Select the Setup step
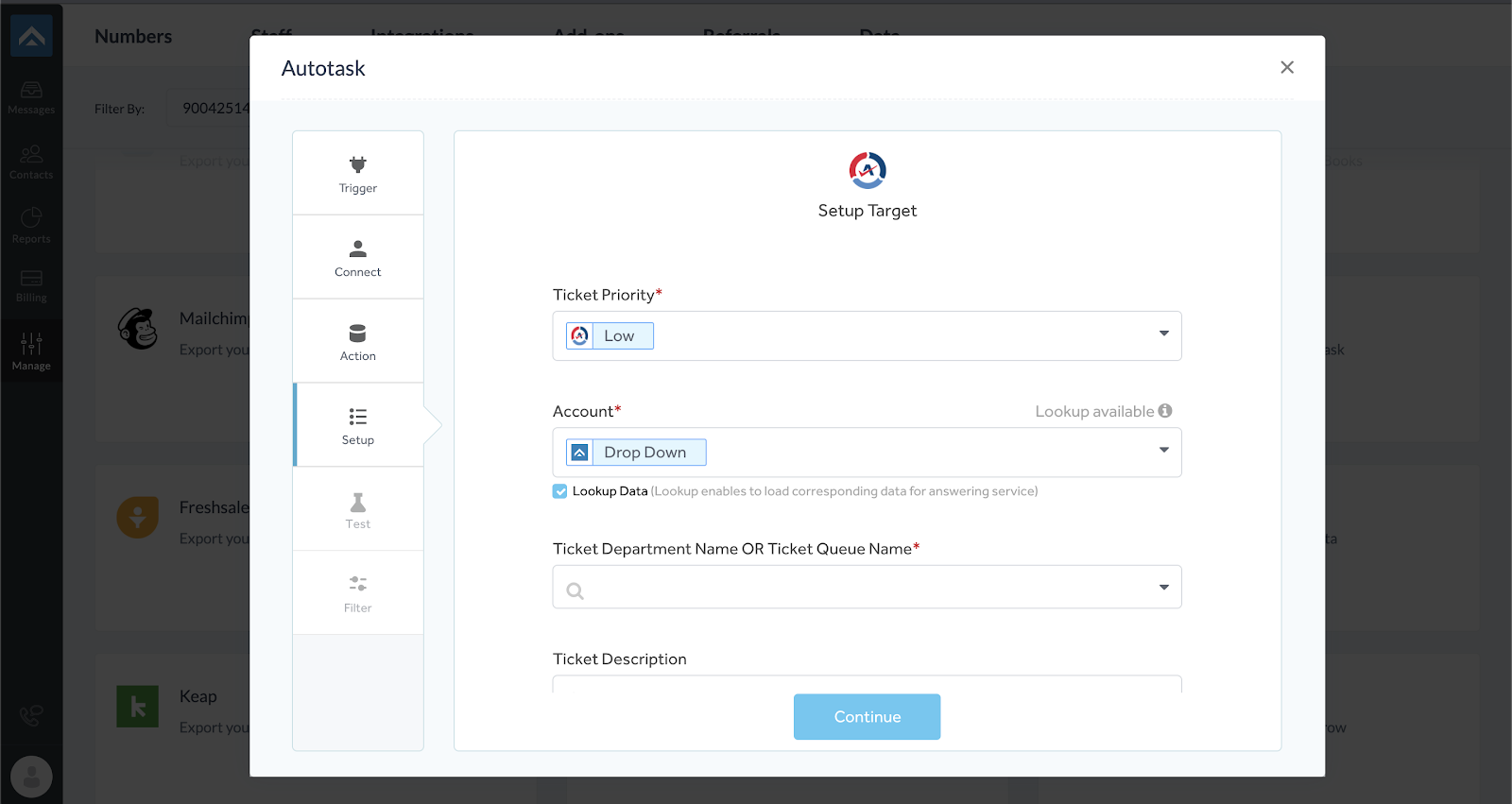The width and height of the screenshot is (1512, 804). click(358, 425)
